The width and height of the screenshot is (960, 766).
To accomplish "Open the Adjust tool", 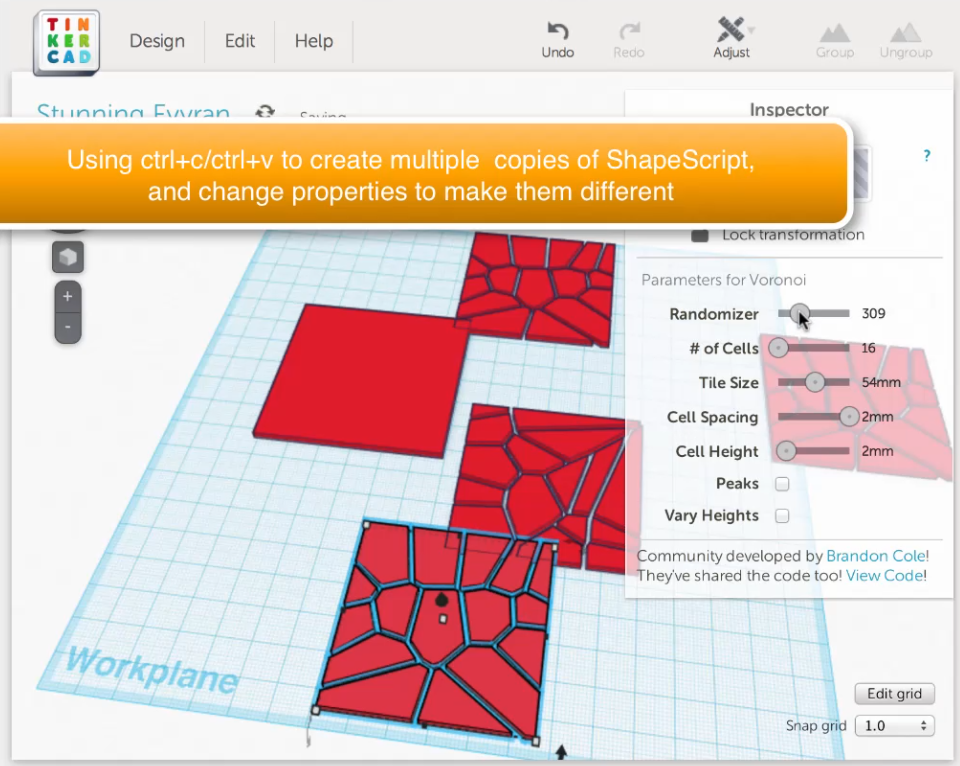I will 731,39.
